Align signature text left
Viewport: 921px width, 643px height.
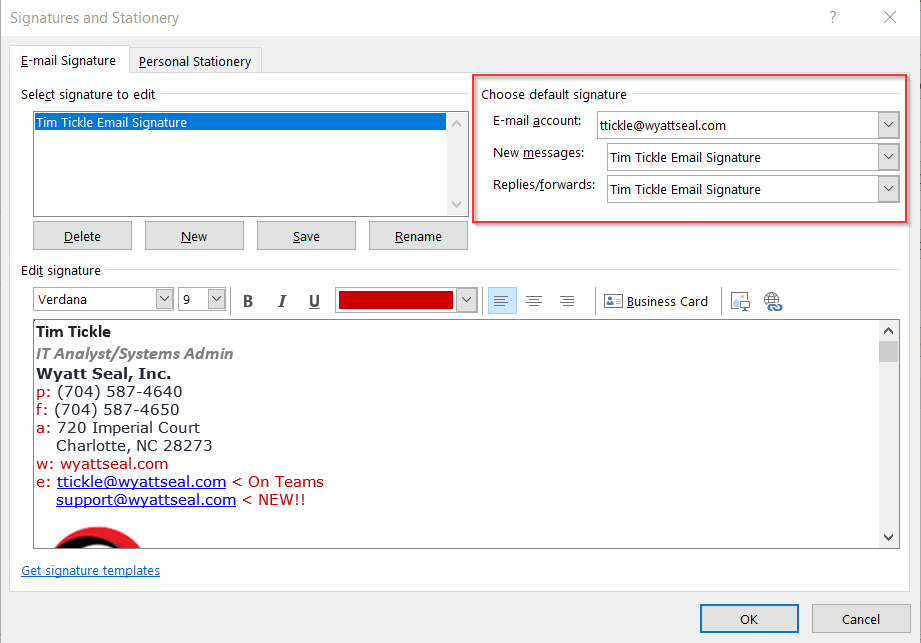pyautogui.click(x=502, y=301)
